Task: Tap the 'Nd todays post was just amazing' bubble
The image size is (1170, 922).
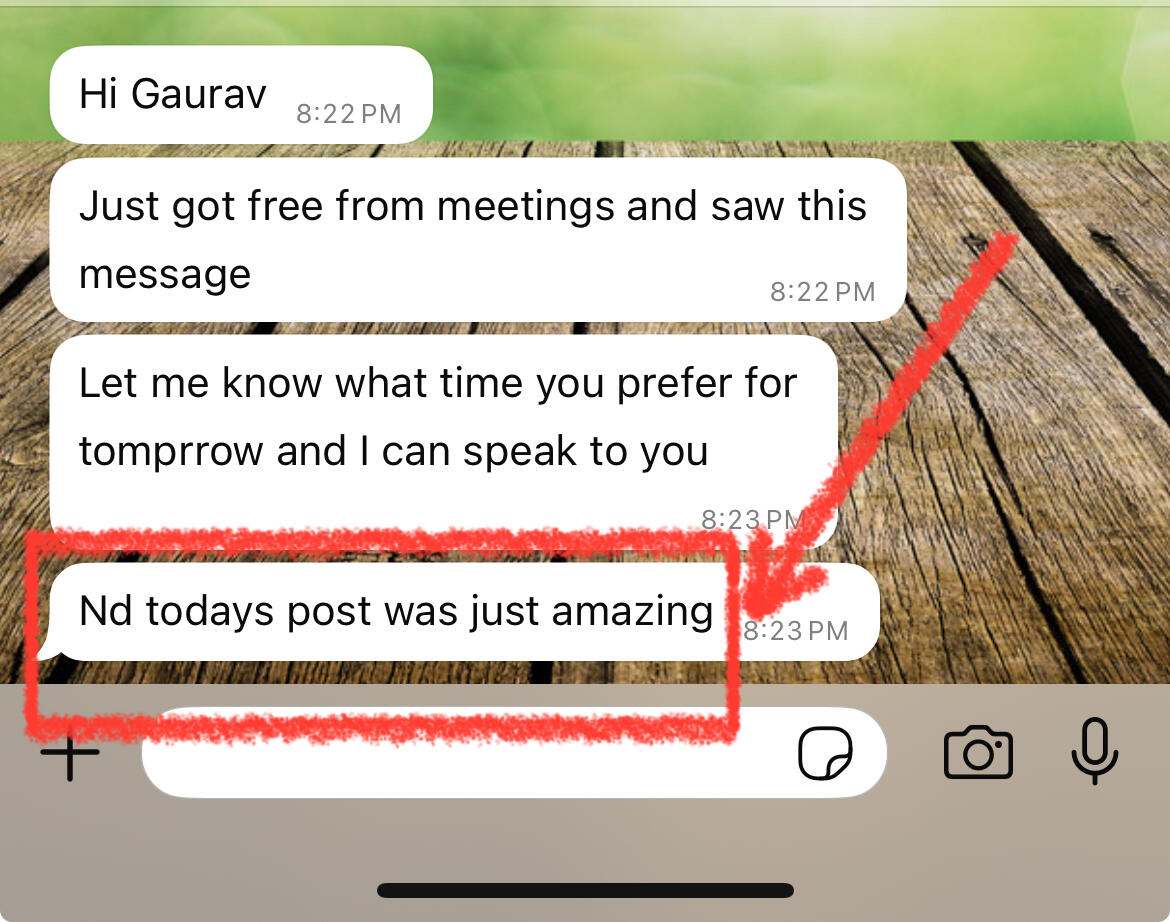Action: point(464,612)
